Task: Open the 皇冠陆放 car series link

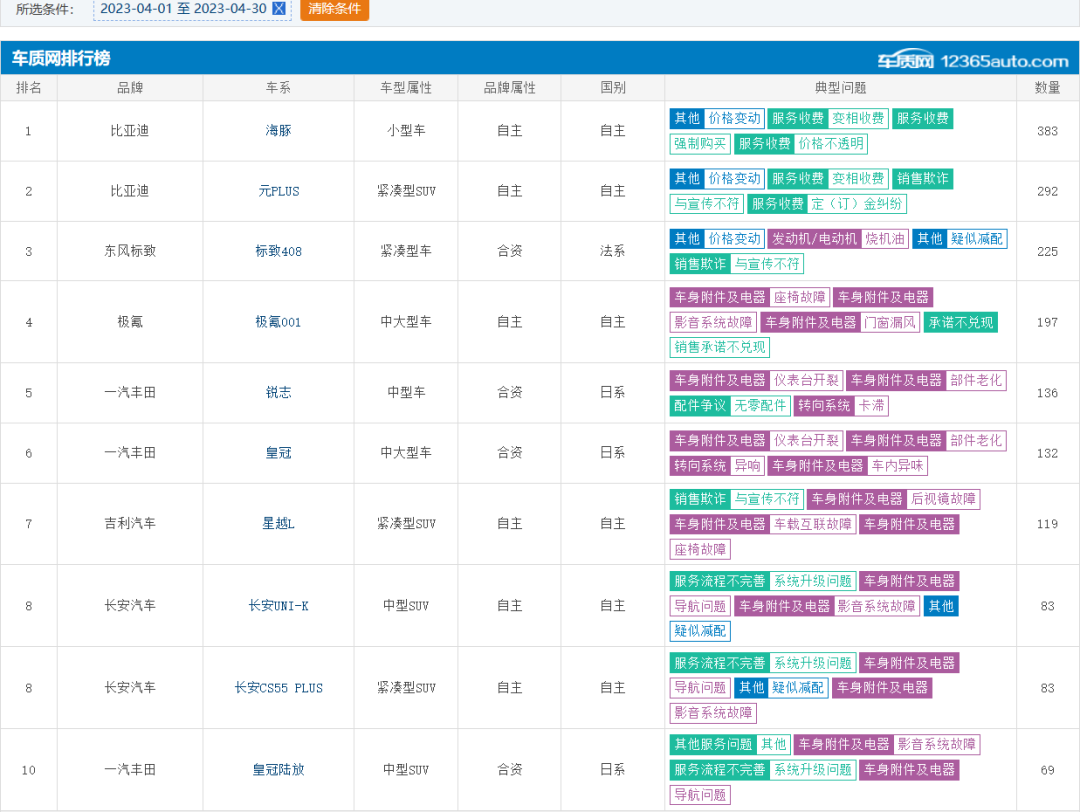Action: [x=278, y=770]
